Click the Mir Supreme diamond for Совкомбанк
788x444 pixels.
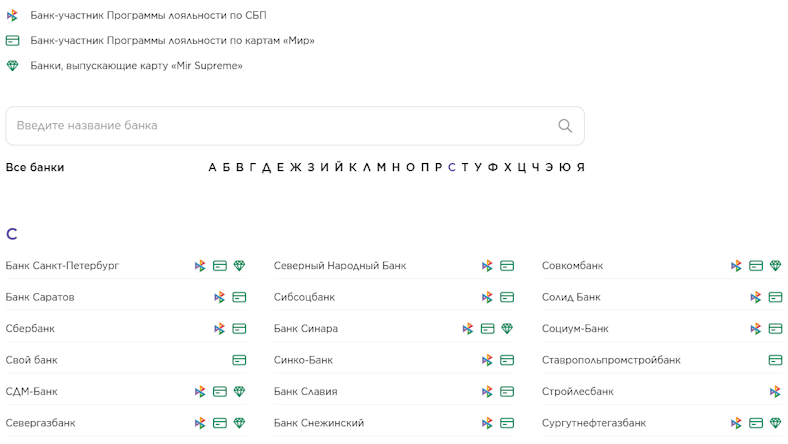coord(775,265)
